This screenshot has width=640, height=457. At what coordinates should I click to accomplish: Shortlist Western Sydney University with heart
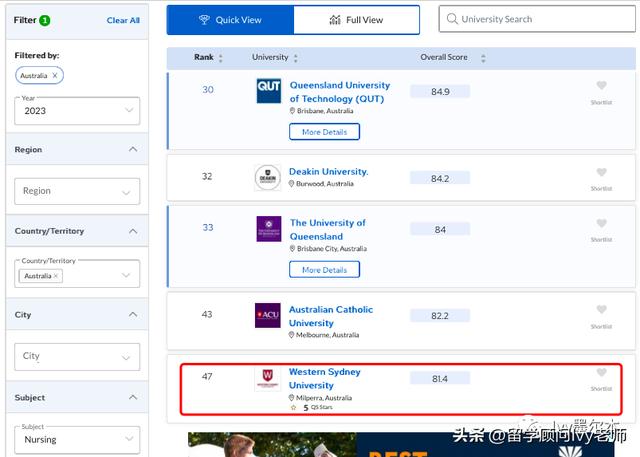pyautogui.click(x=601, y=372)
